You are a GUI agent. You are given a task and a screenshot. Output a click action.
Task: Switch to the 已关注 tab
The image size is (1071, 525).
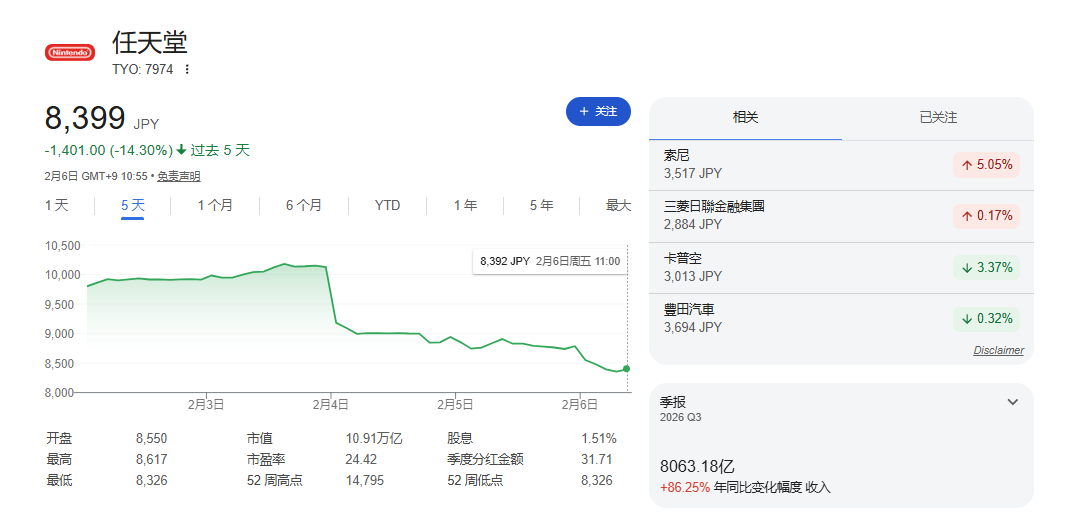938,118
